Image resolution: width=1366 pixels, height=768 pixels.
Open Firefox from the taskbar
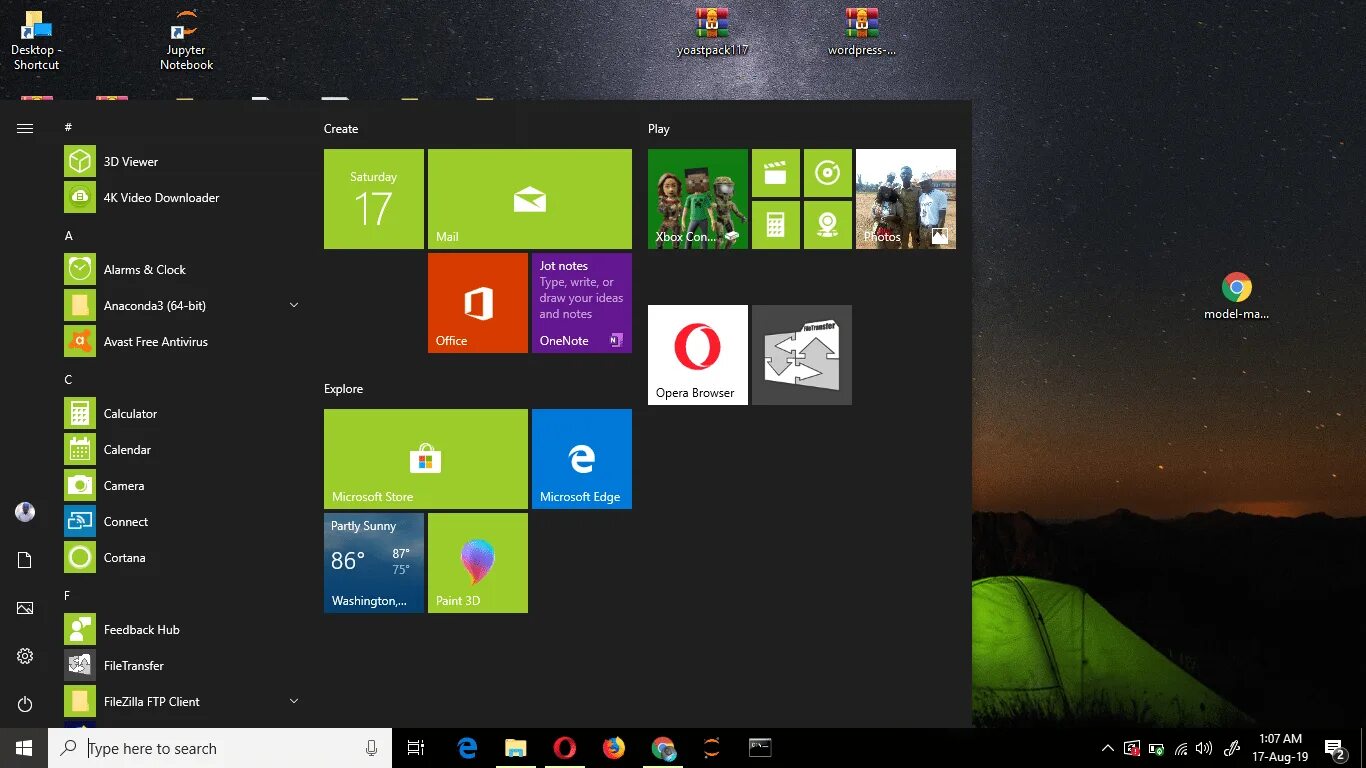coord(614,748)
